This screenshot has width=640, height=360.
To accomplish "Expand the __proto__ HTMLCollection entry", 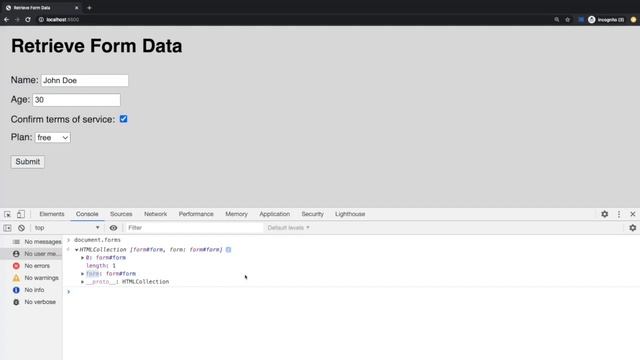I will coord(82,282).
